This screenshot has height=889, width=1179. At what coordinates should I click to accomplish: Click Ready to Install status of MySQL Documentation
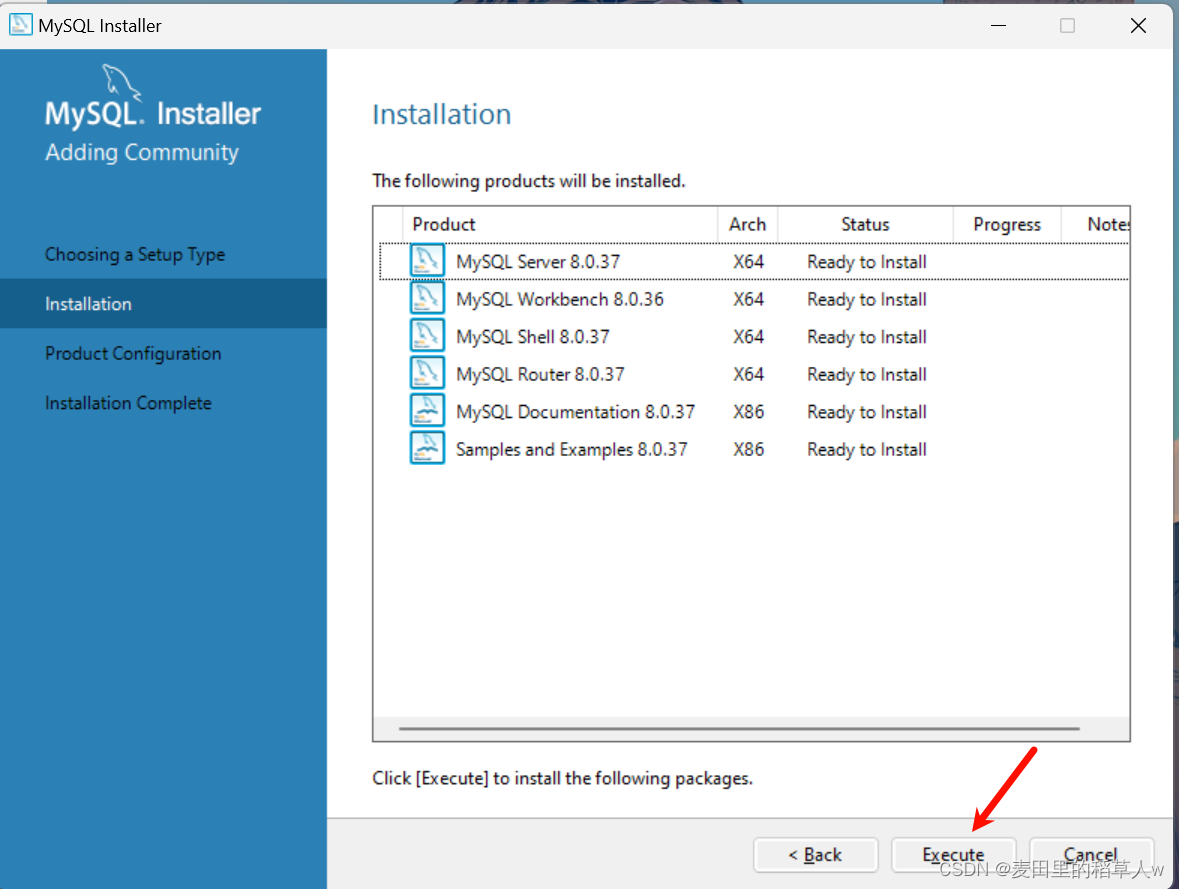point(867,412)
